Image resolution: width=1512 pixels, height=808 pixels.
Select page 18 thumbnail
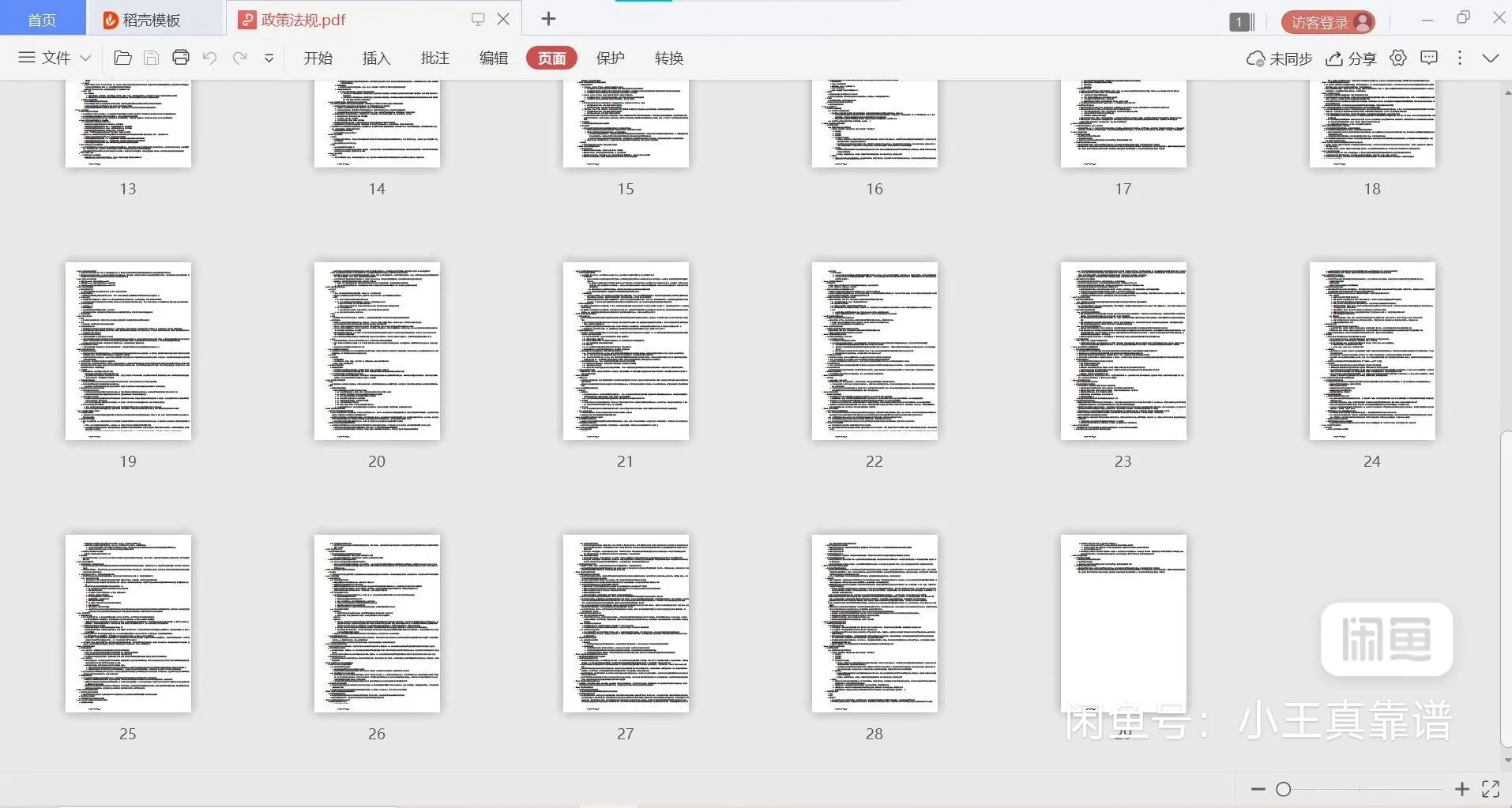tap(1372, 123)
